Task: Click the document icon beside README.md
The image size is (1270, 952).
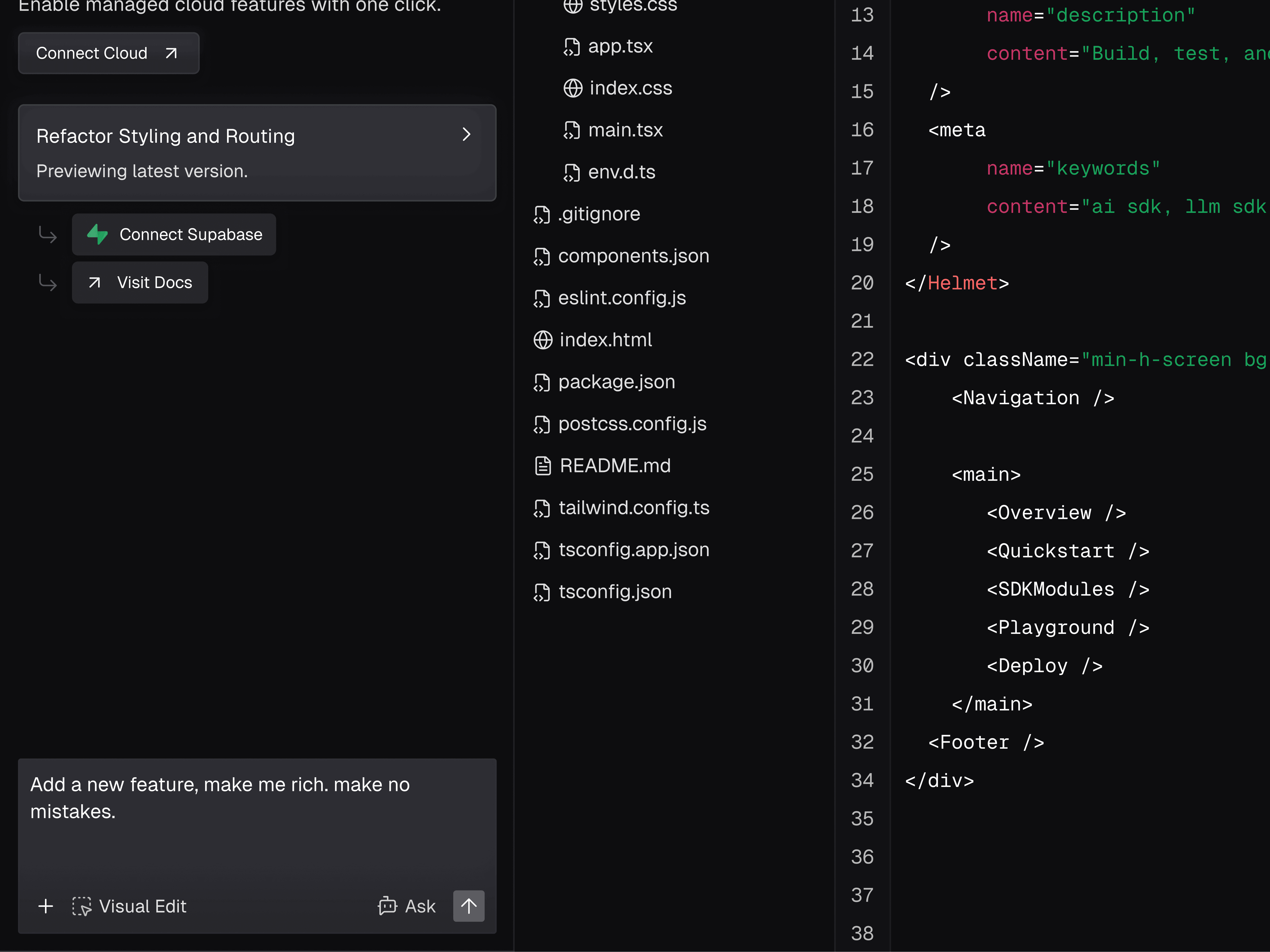Action: click(x=543, y=465)
